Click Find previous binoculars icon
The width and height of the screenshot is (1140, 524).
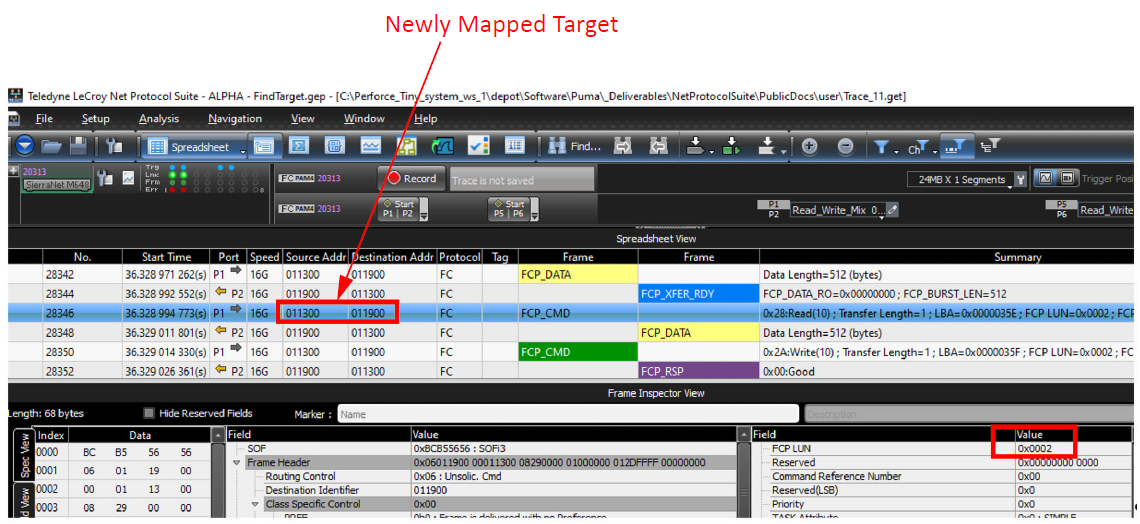pos(659,146)
